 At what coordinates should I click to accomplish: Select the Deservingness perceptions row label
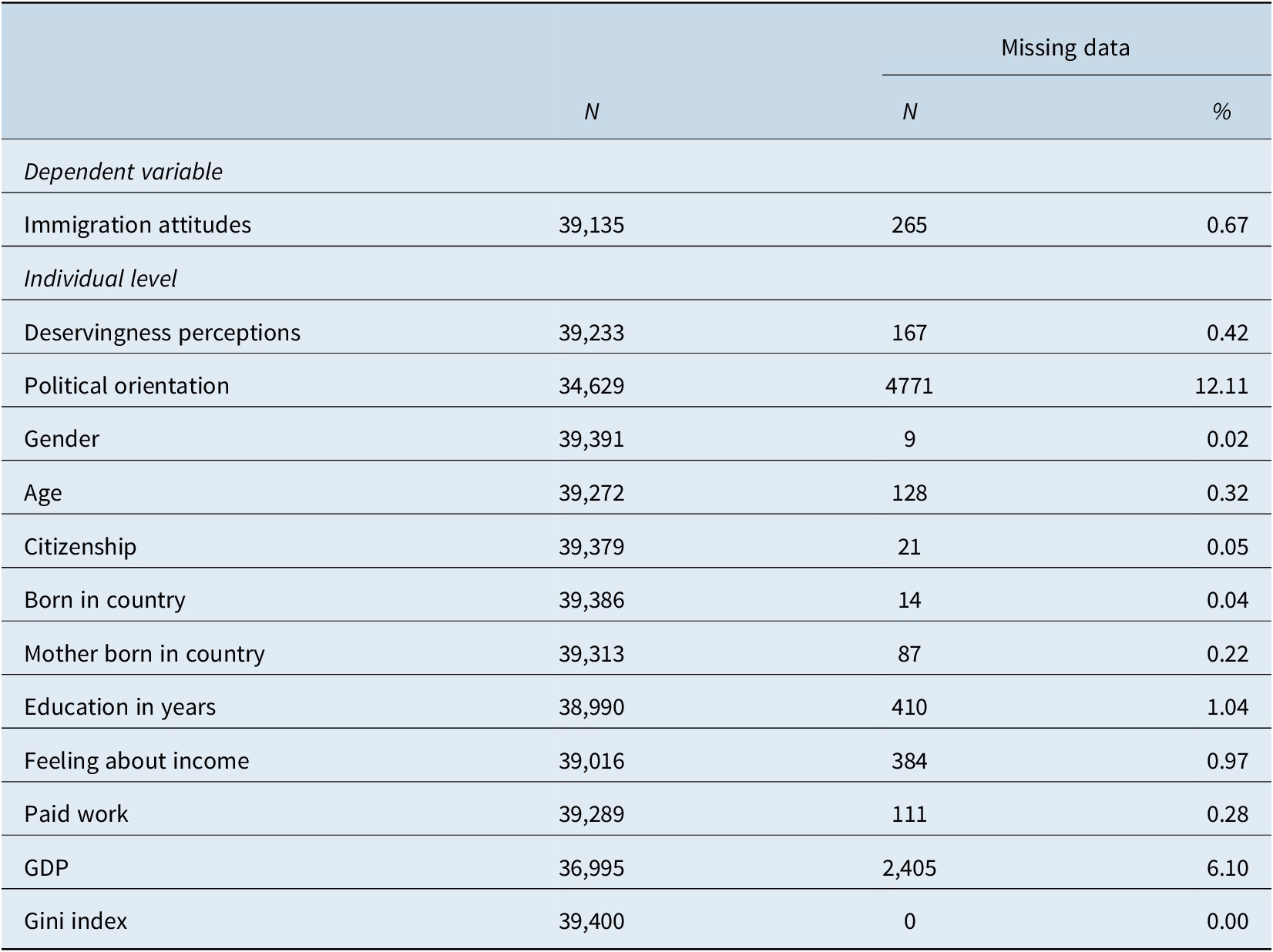point(162,332)
